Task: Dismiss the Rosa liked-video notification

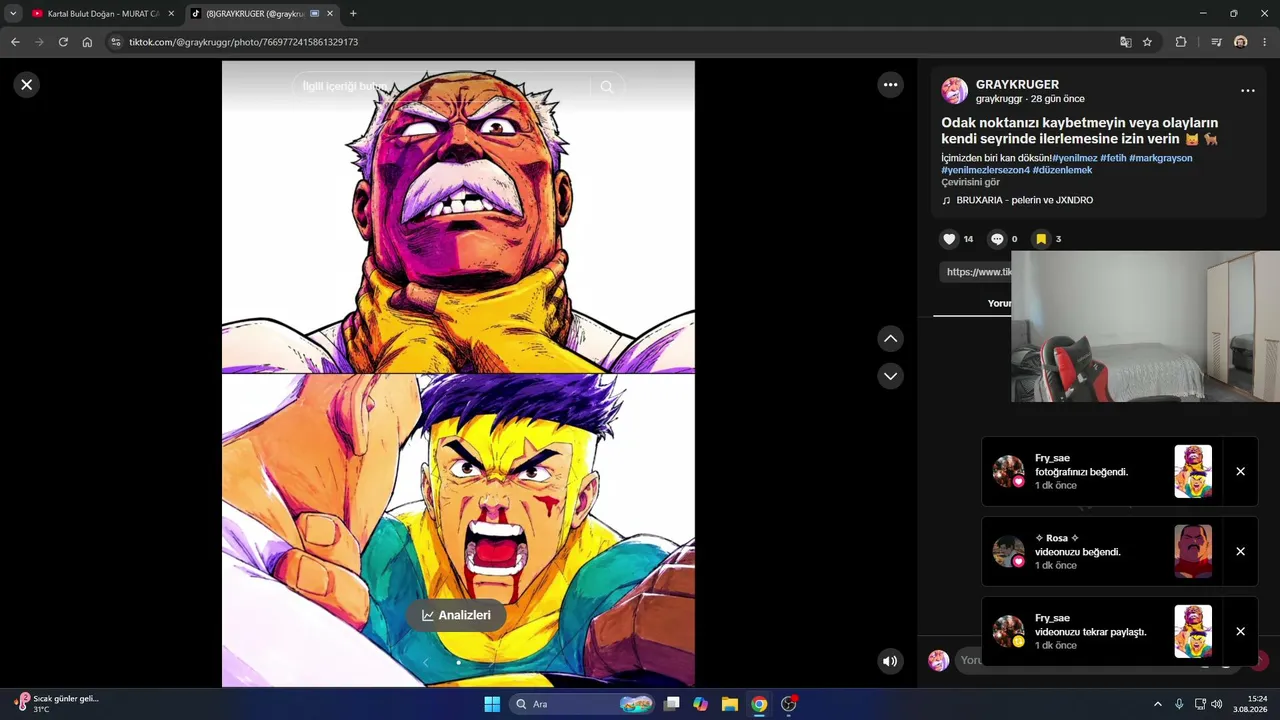Action: (x=1240, y=552)
